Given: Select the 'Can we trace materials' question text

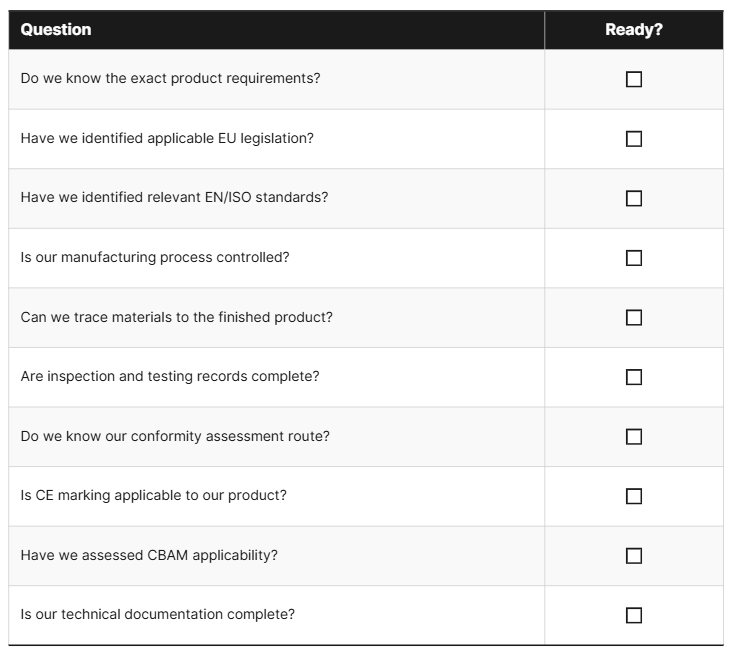Looking at the screenshot, I should click(x=176, y=317).
